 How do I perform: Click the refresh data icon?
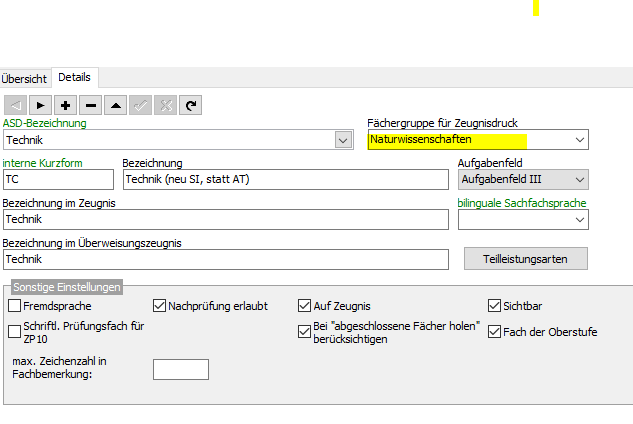(191, 104)
